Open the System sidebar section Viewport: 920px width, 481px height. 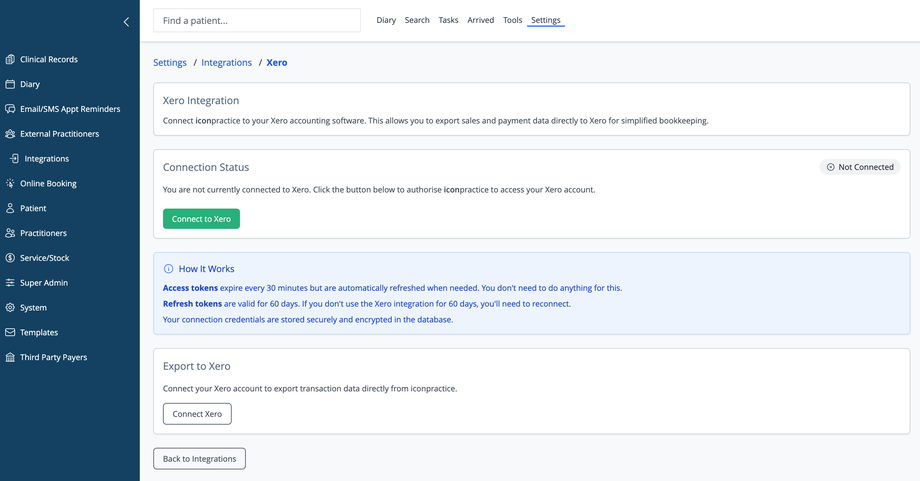point(33,307)
